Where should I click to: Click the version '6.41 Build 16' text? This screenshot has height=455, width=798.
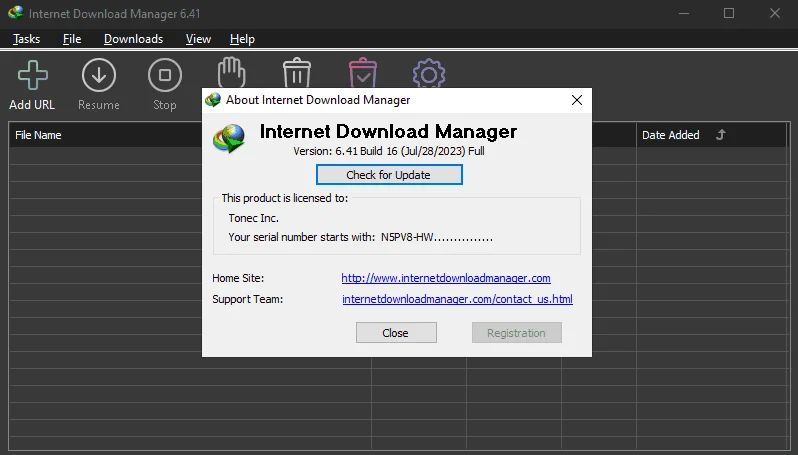coord(366,151)
